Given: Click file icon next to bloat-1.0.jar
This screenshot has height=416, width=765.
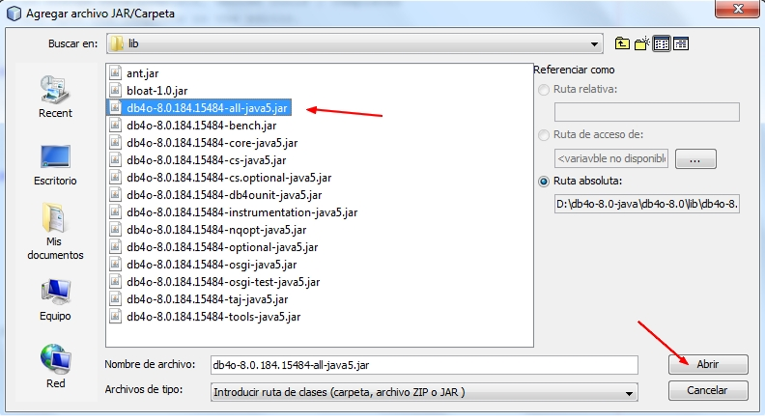Looking at the screenshot, I should tap(115, 90).
